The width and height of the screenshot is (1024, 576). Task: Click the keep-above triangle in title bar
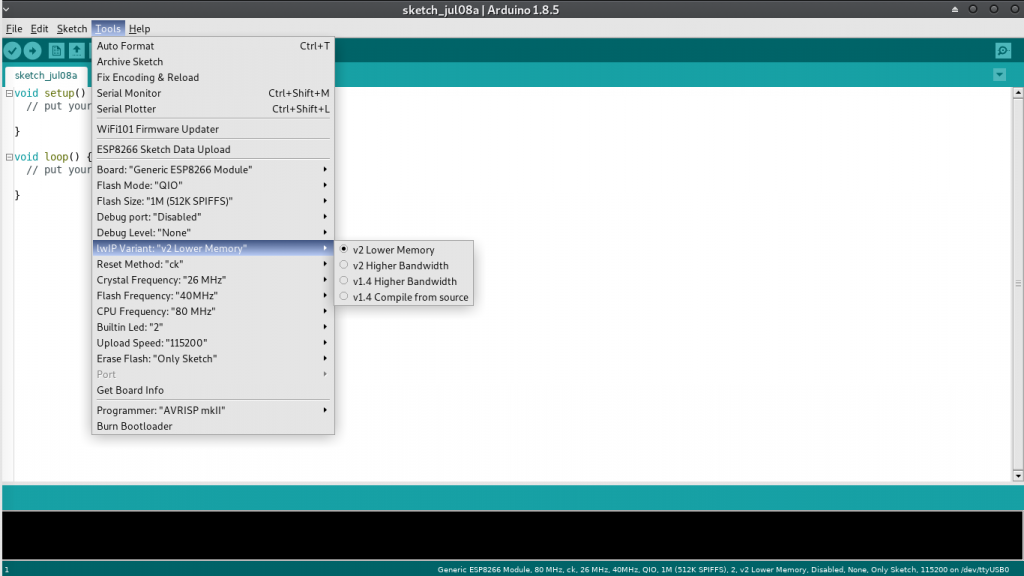(x=955, y=9)
